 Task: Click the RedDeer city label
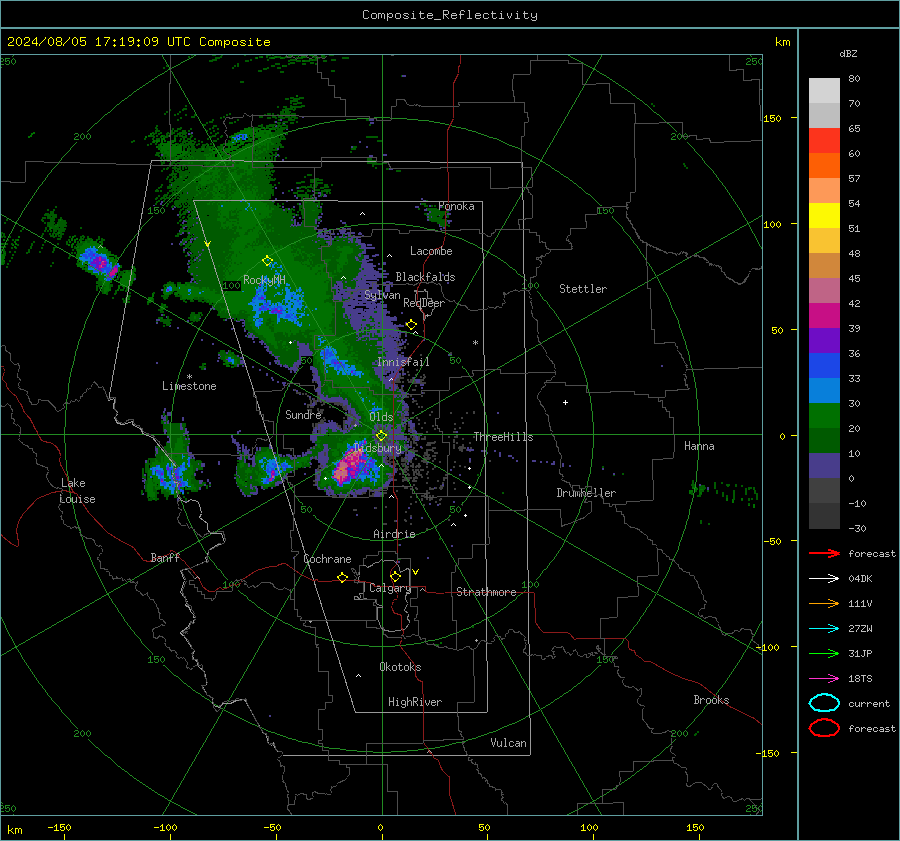pyautogui.click(x=424, y=303)
